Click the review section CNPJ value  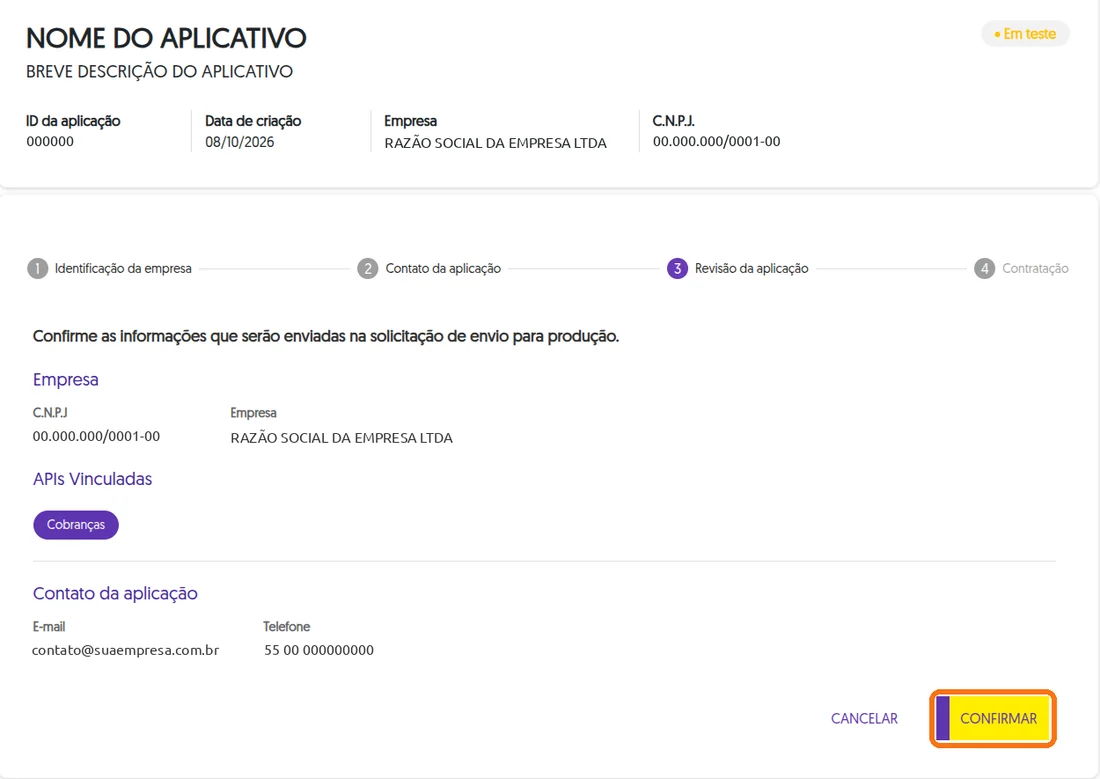pos(96,436)
